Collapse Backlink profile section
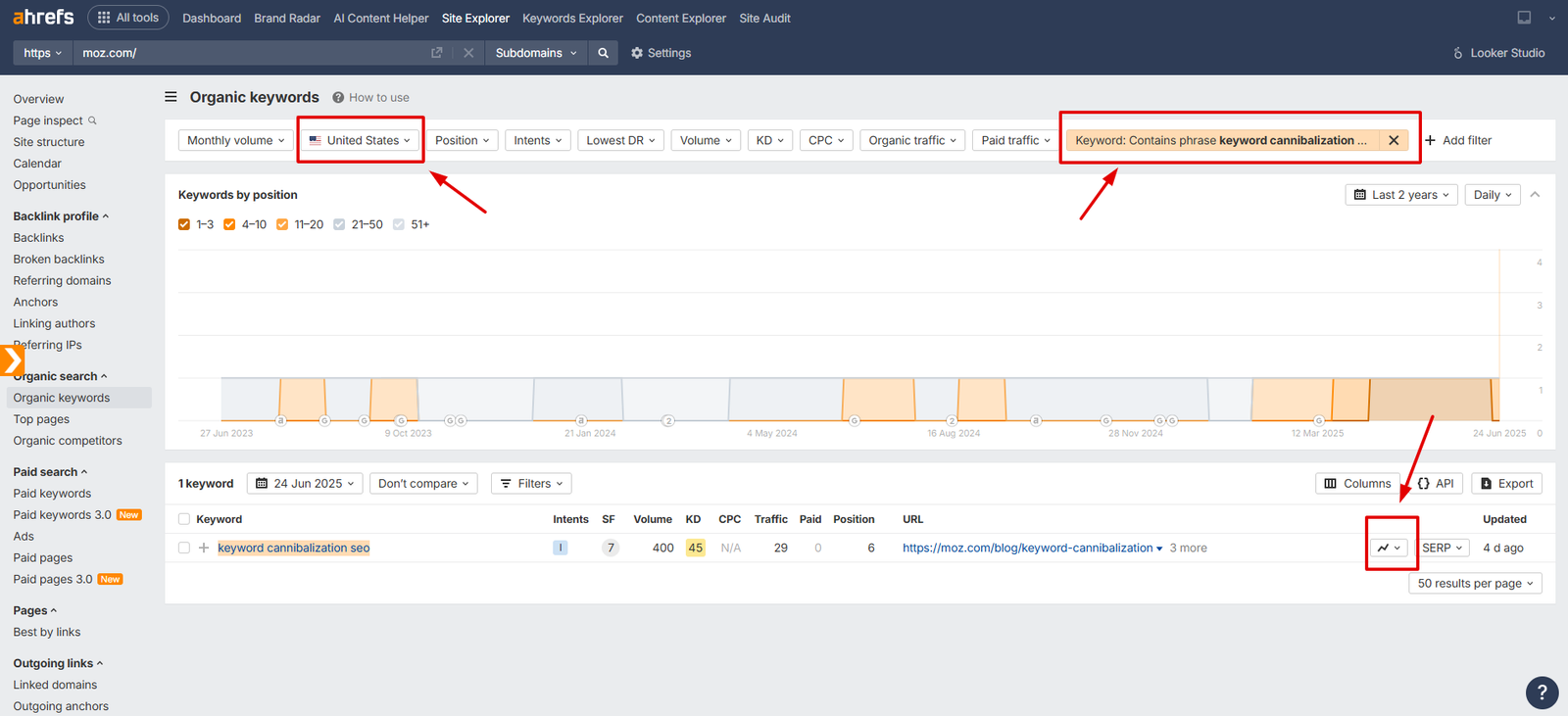This screenshot has width=1568, height=716. coord(61,216)
